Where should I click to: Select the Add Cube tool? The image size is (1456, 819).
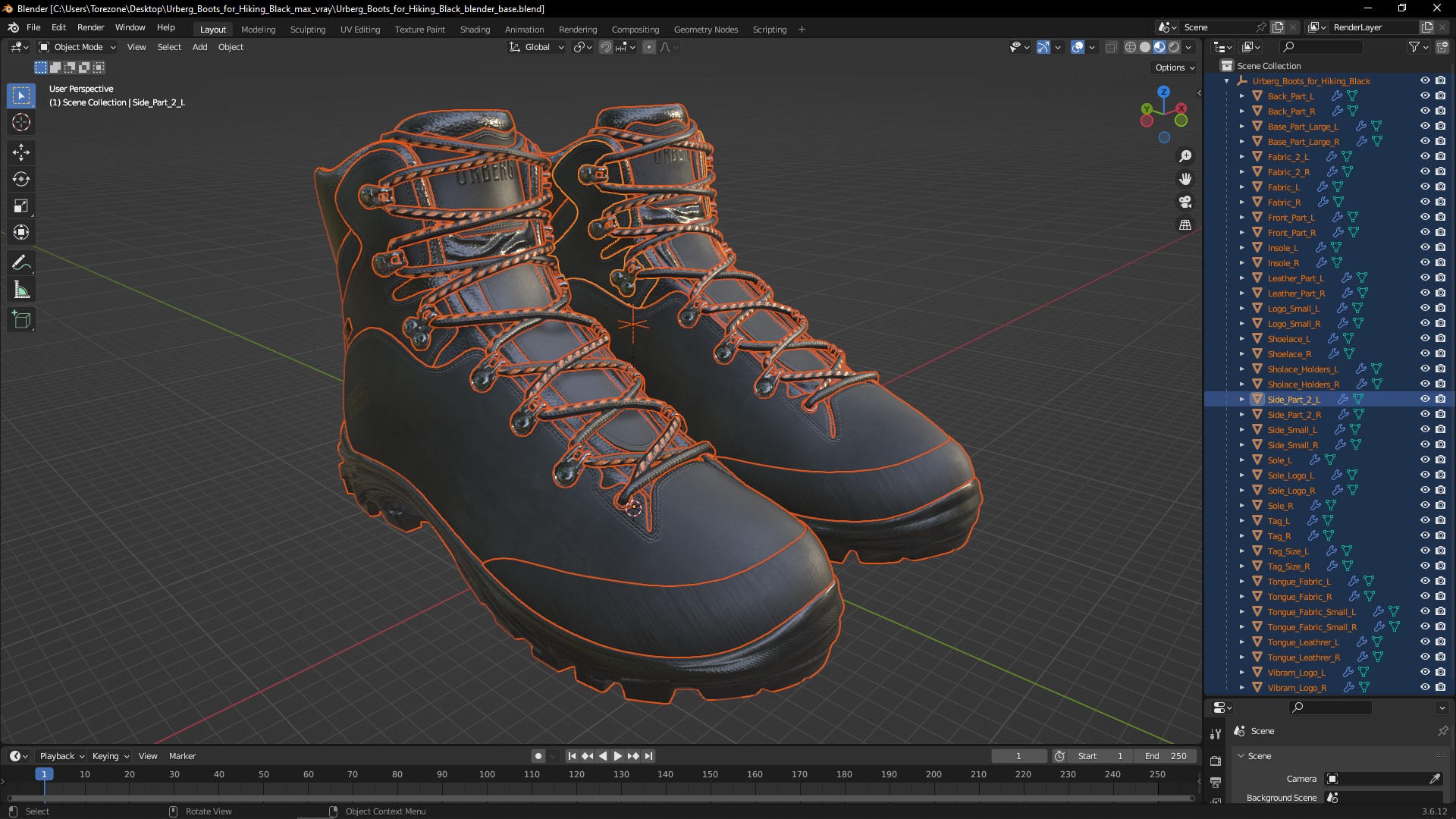click(x=21, y=320)
